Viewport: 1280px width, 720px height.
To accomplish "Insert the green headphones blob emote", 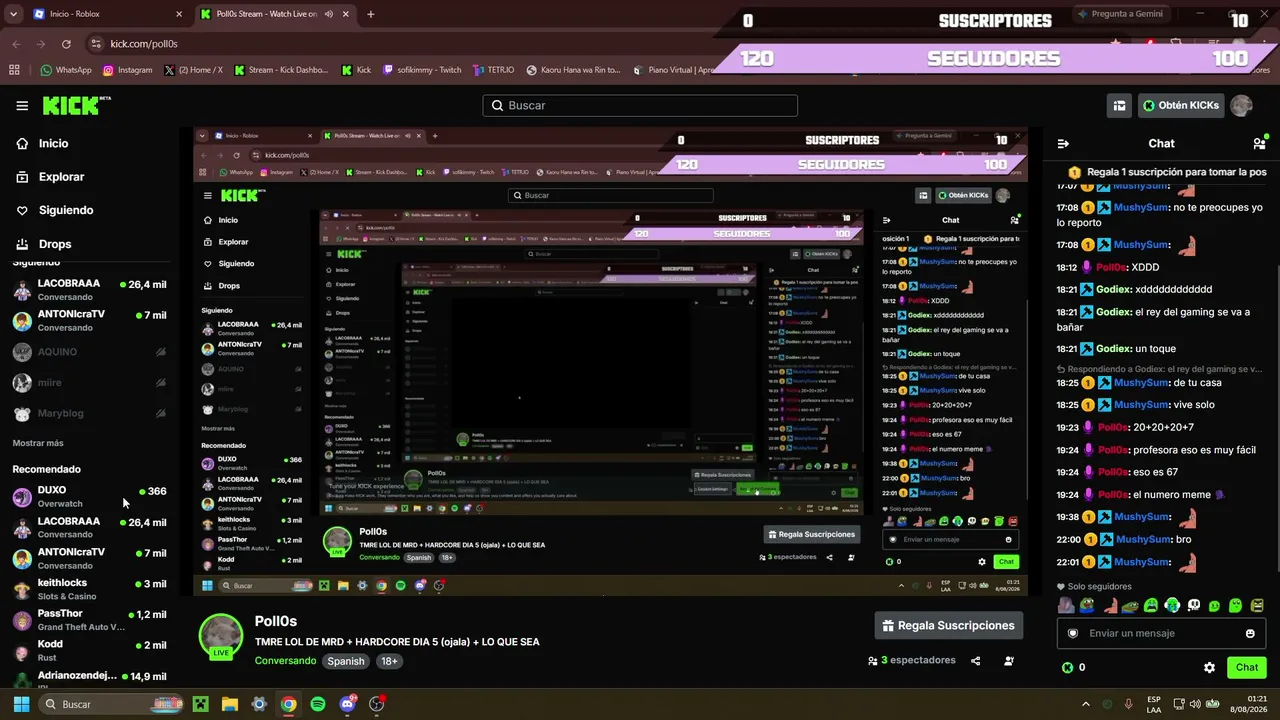I will 1172,605.
